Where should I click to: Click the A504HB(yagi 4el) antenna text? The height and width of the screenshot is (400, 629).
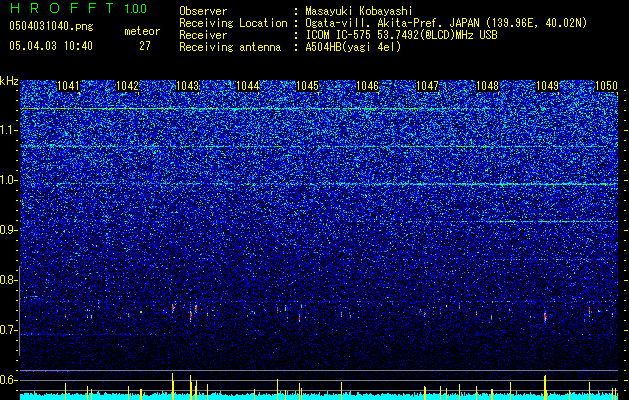(x=353, y=47)
